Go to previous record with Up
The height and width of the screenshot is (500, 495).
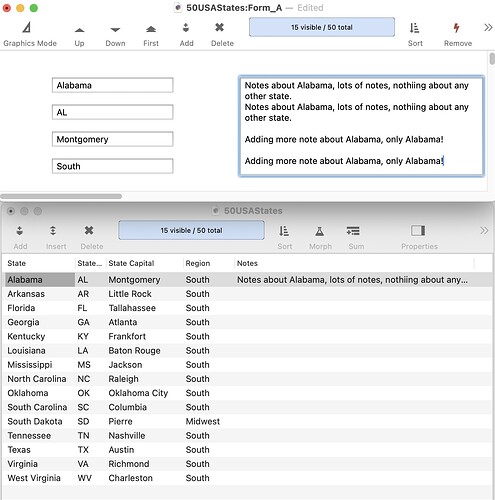[79, 35]
